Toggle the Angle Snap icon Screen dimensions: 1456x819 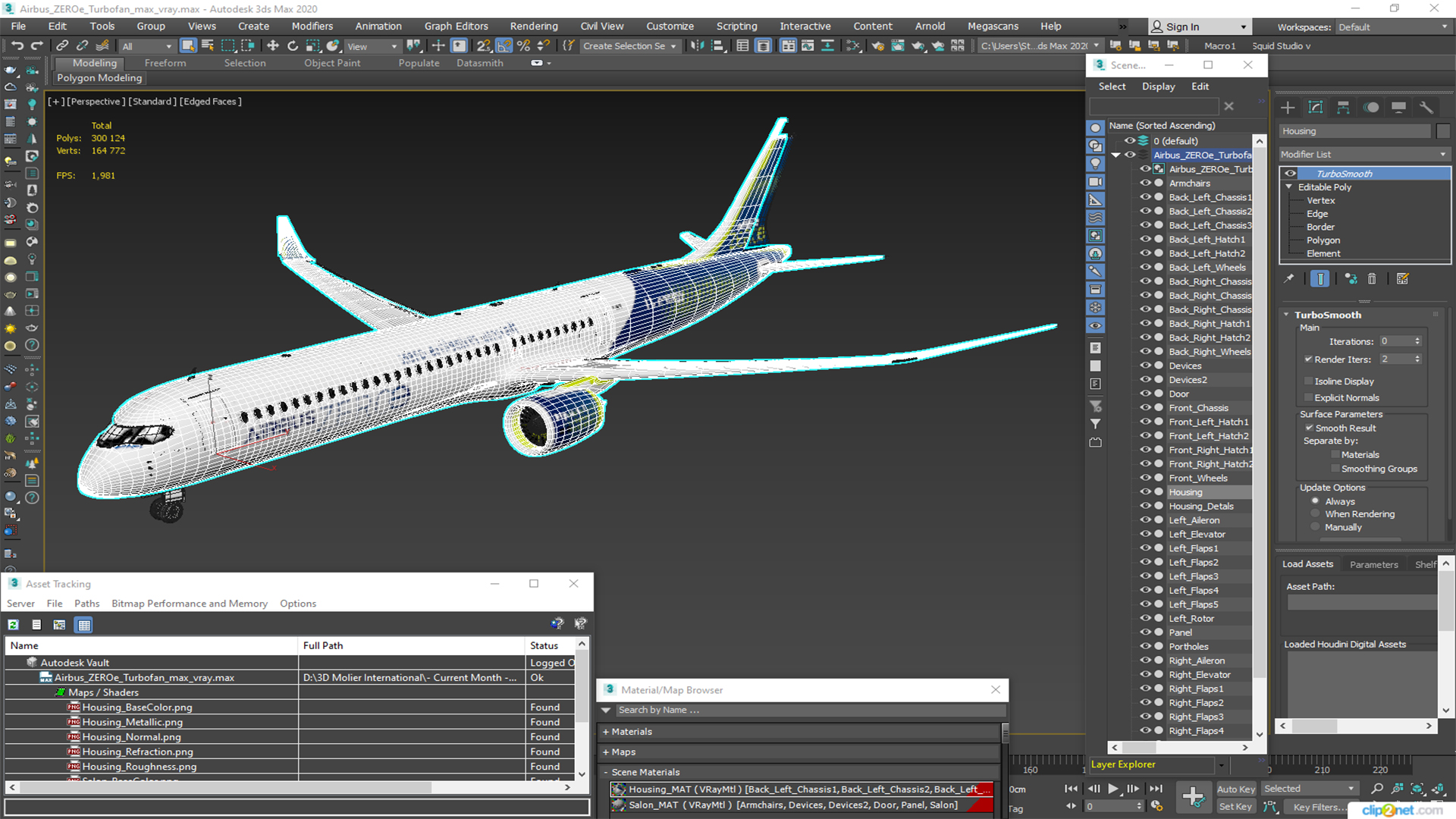(x=504, y=45)
